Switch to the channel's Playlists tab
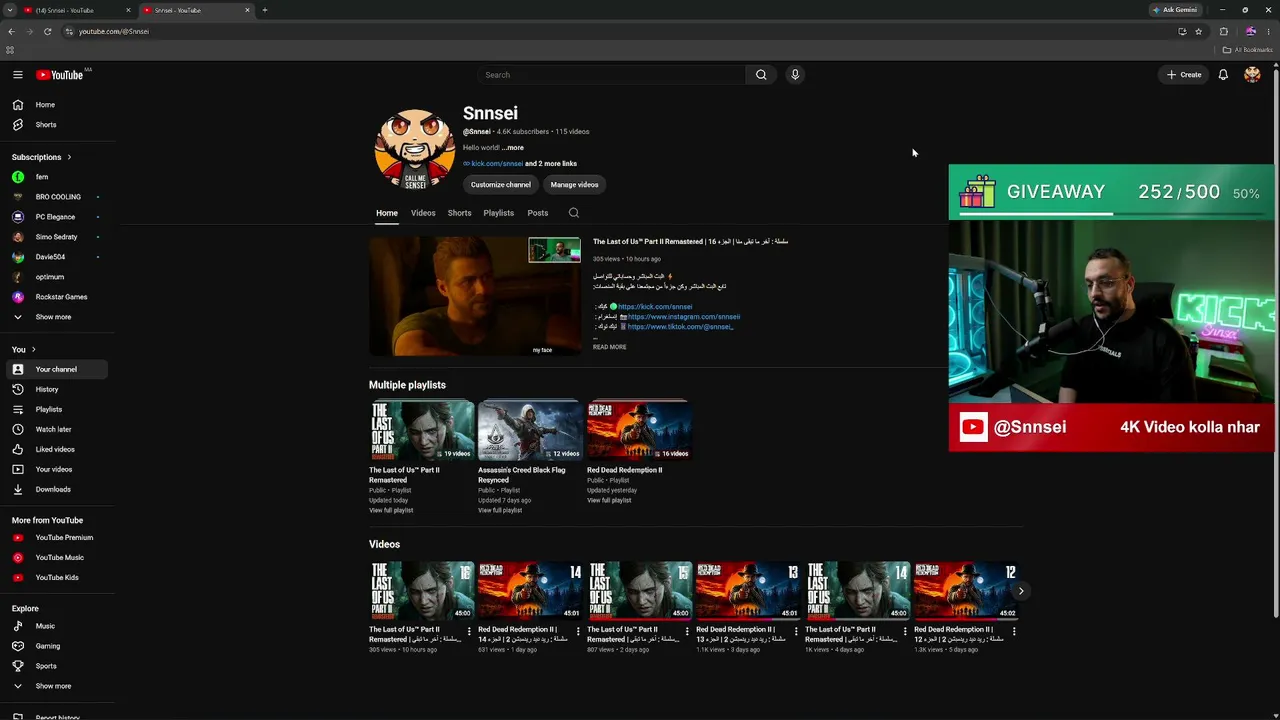 coord(498,213)
